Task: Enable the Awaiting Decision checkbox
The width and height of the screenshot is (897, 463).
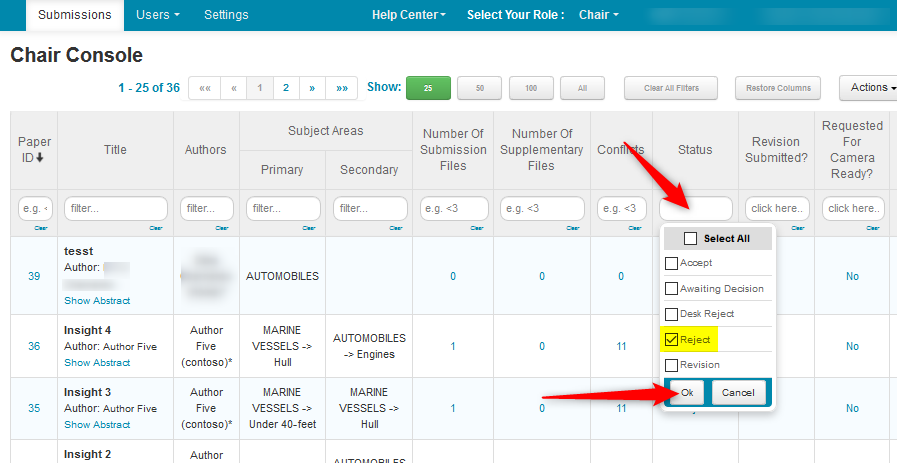Action: pyautogui.click(x=671, y=289)
